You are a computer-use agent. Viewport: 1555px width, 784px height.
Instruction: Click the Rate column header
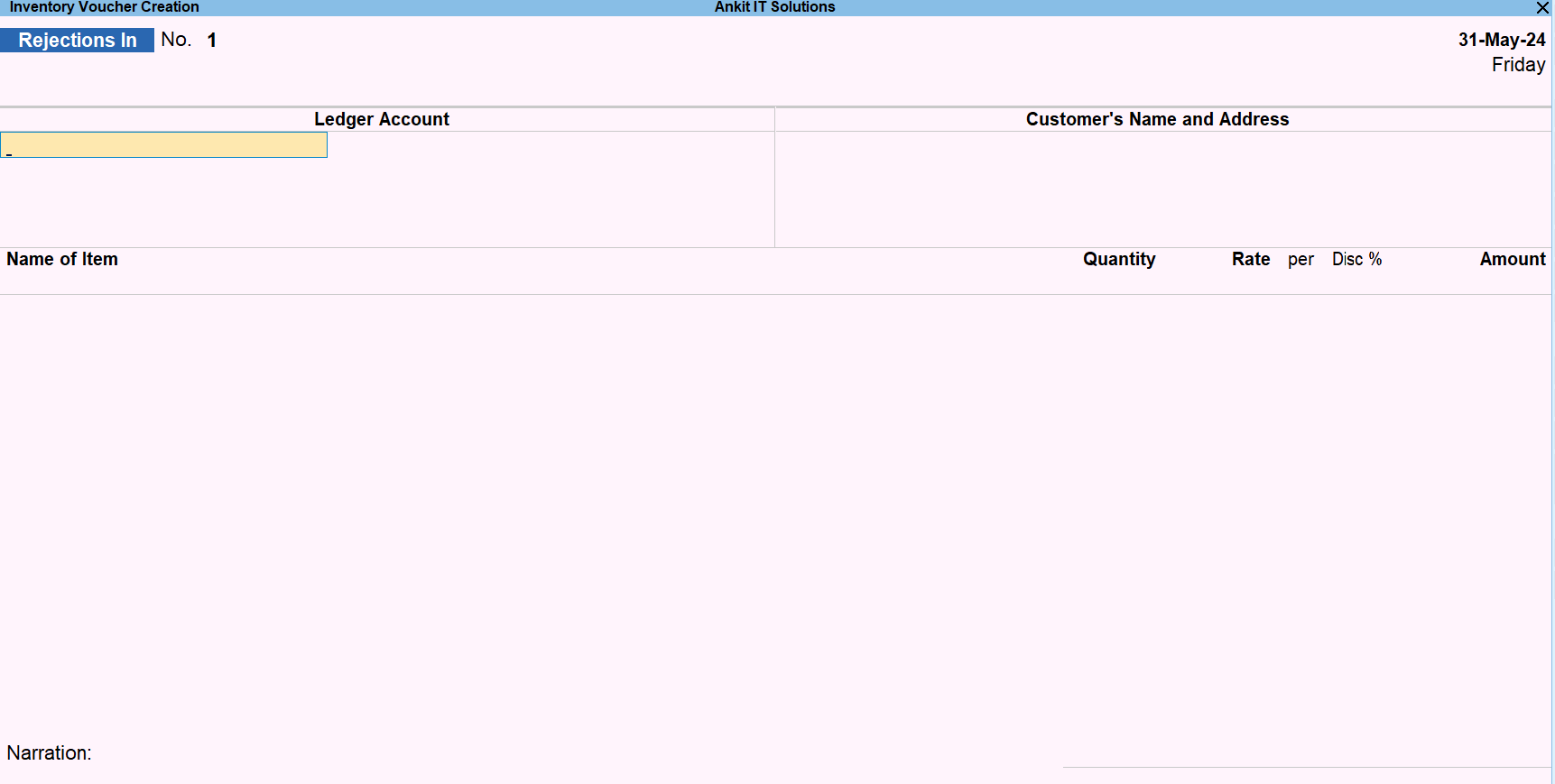pyautogui.click(x=1250, y=259)
